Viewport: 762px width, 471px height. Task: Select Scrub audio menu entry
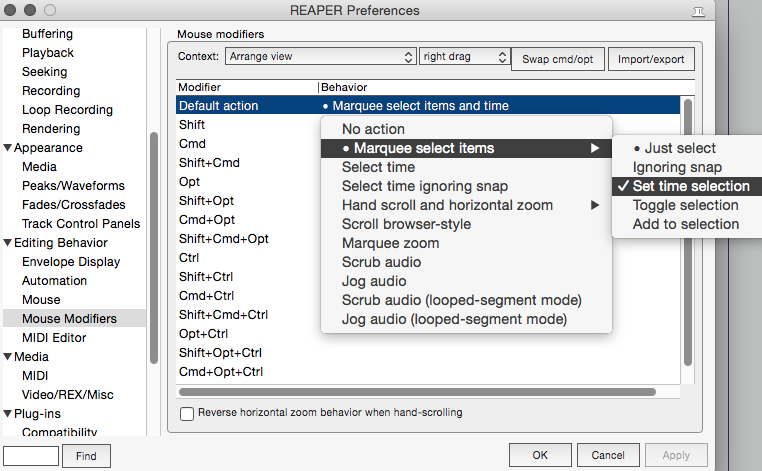coord(381,262)
